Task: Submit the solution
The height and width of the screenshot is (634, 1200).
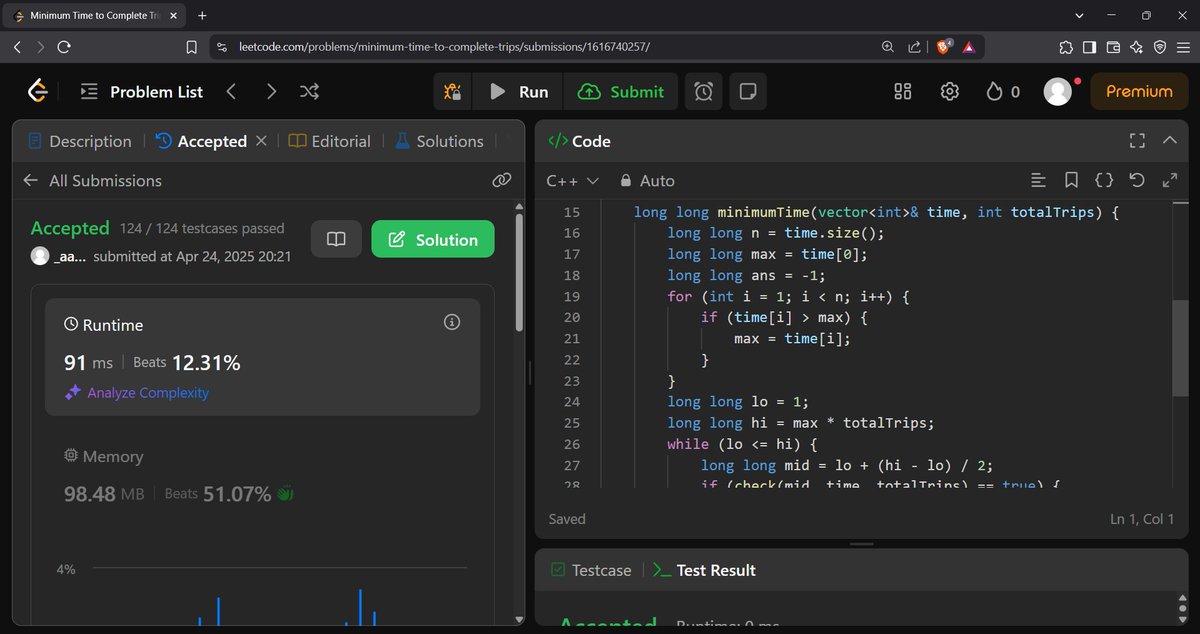Action: (x=621, y=91)
